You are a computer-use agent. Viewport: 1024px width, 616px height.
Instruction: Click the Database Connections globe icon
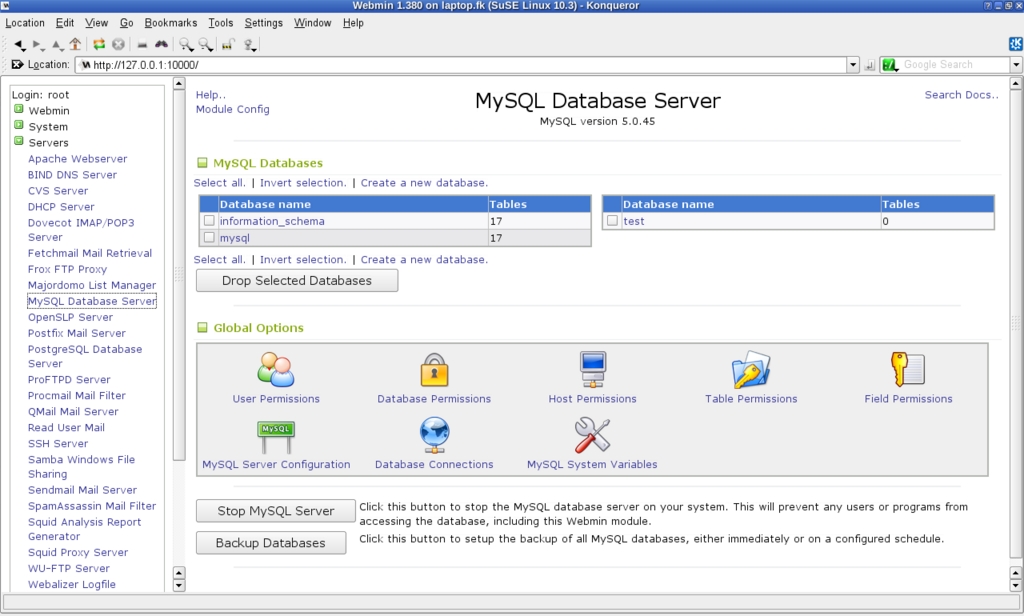(434, 435)
